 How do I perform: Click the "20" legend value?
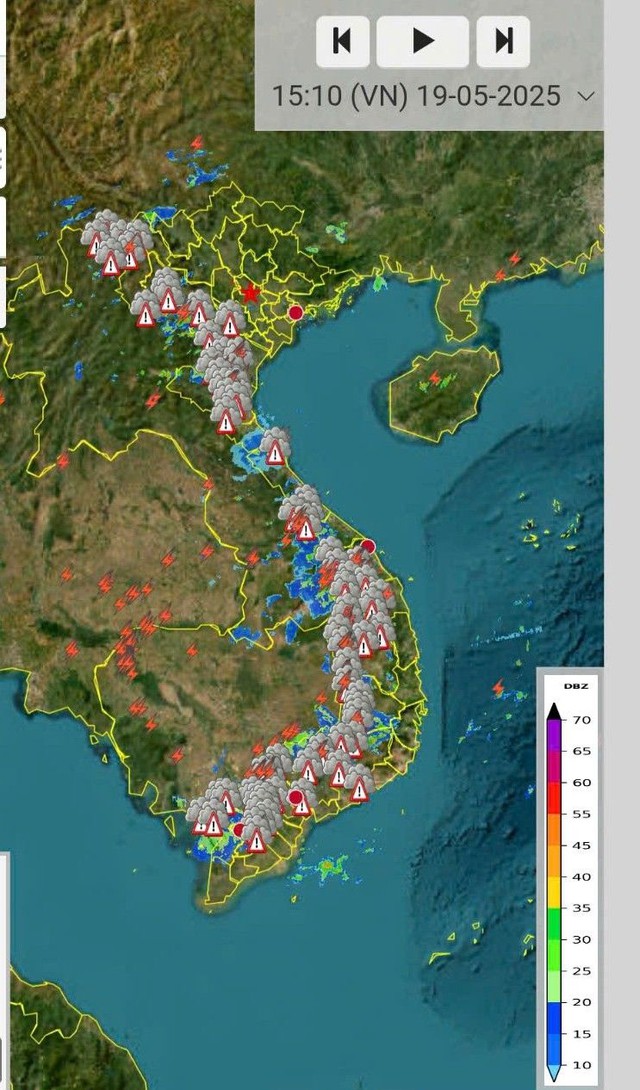(582, 1002)
